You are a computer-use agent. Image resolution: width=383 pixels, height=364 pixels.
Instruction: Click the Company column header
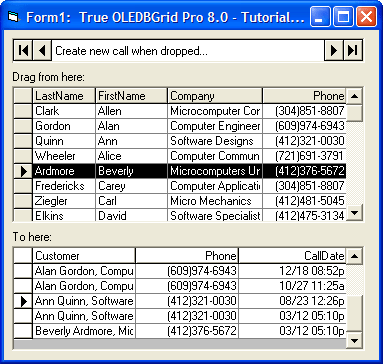(x=215, y=96)
